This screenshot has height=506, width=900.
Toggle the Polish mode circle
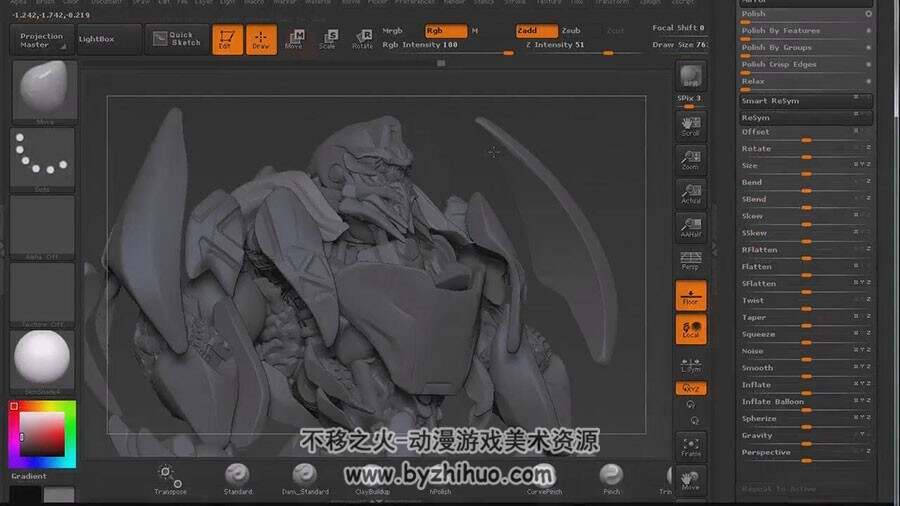868,14
